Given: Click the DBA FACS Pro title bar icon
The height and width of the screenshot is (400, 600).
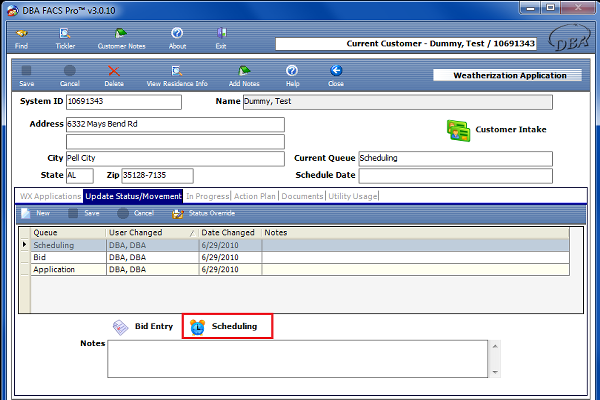Looking at the screenshot, I should pyautogui.click(x=13, y=11).
